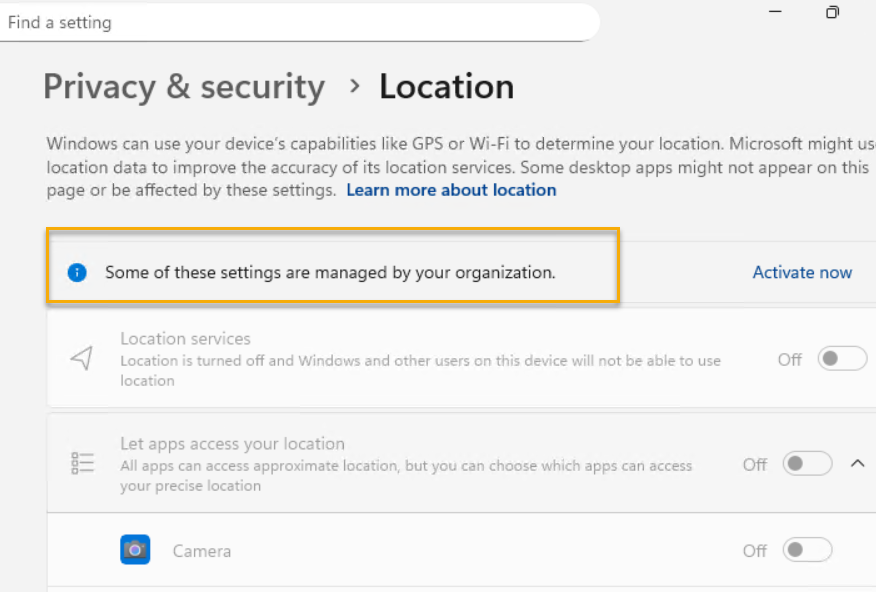Viewport: 876px width, 592px height.
Task: Click the breadcrumb chevron before Location
Action: point(354,87)
